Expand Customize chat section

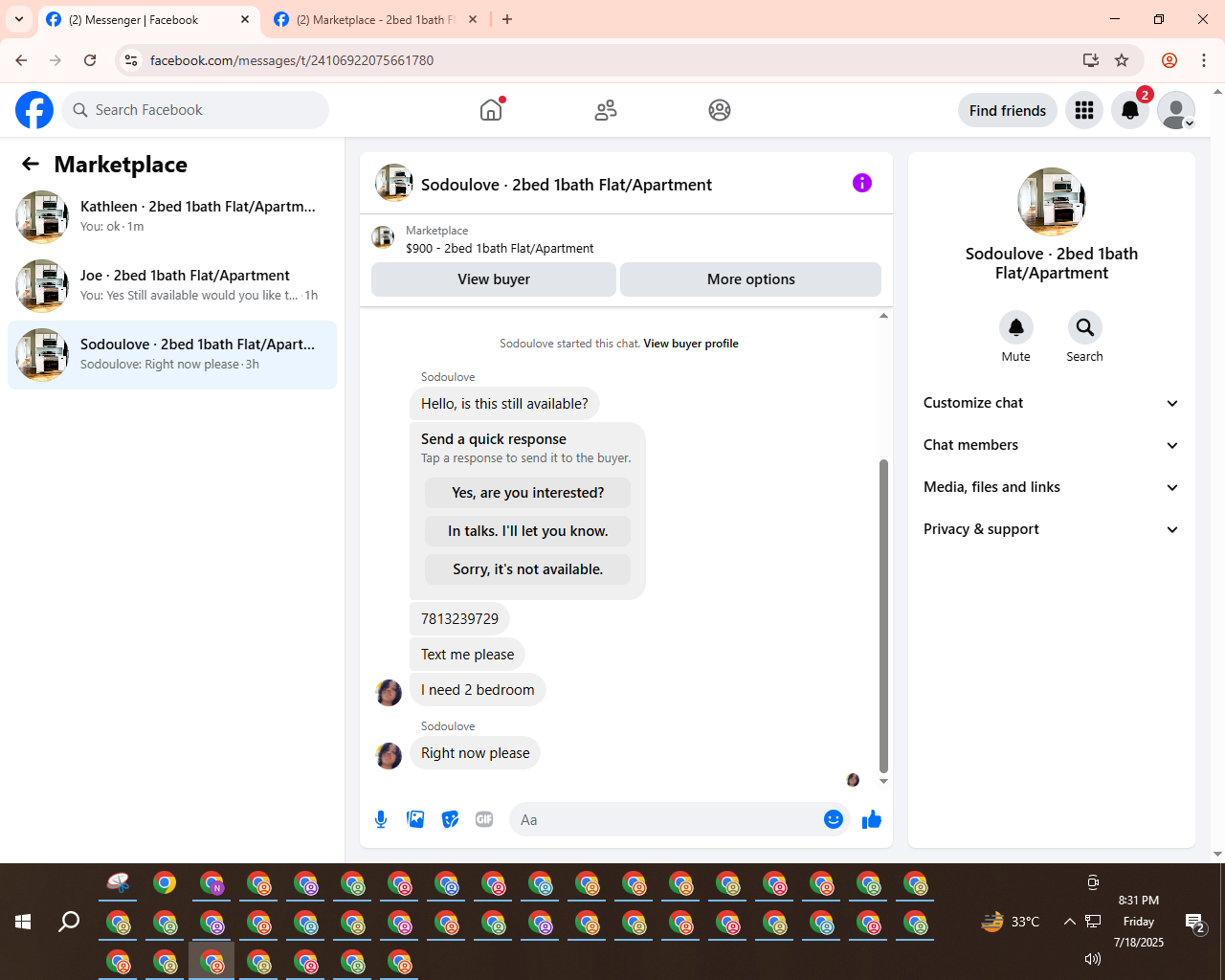pos(1052,403)
